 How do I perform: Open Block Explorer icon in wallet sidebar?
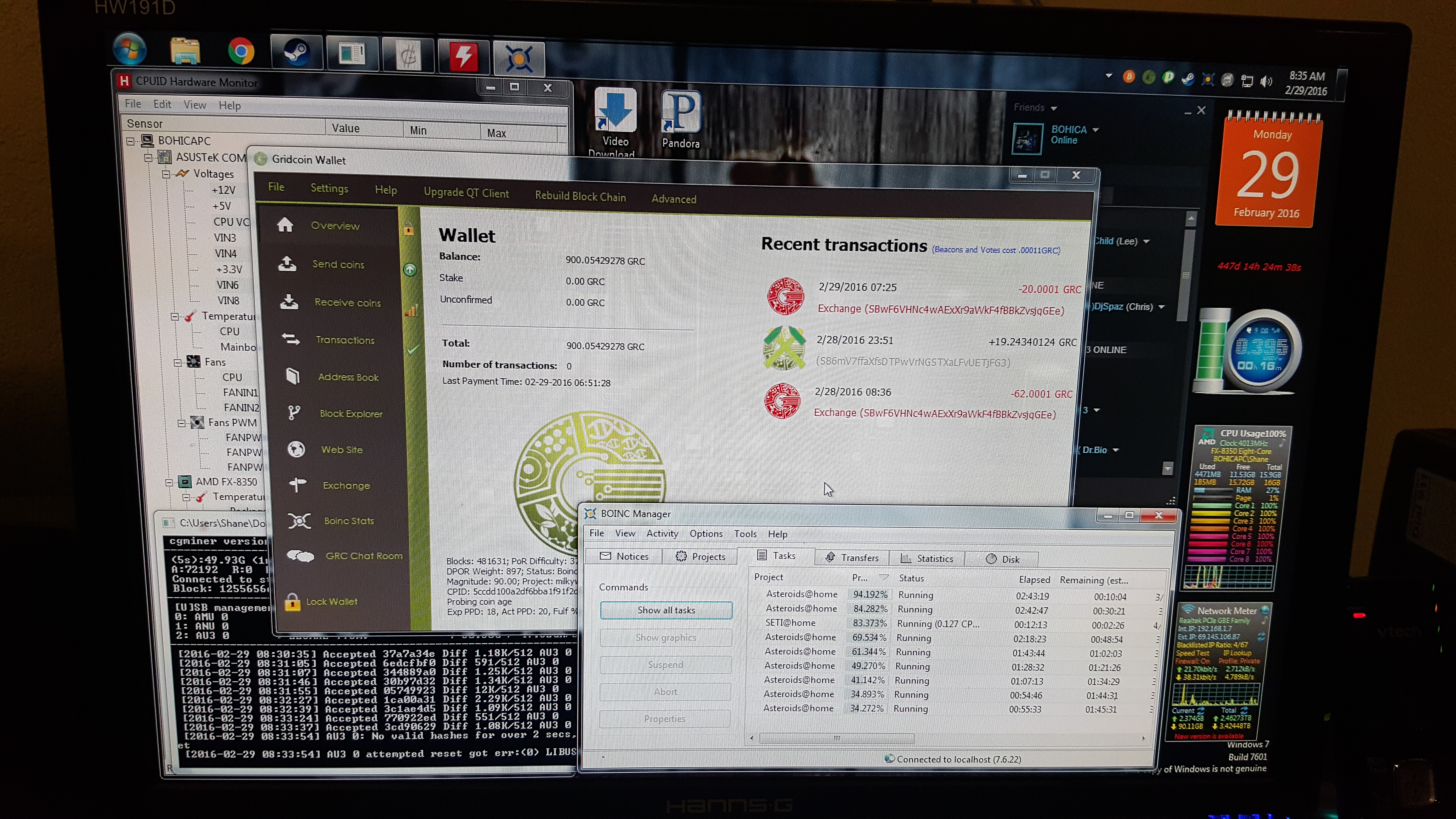[x=293, y=413]
